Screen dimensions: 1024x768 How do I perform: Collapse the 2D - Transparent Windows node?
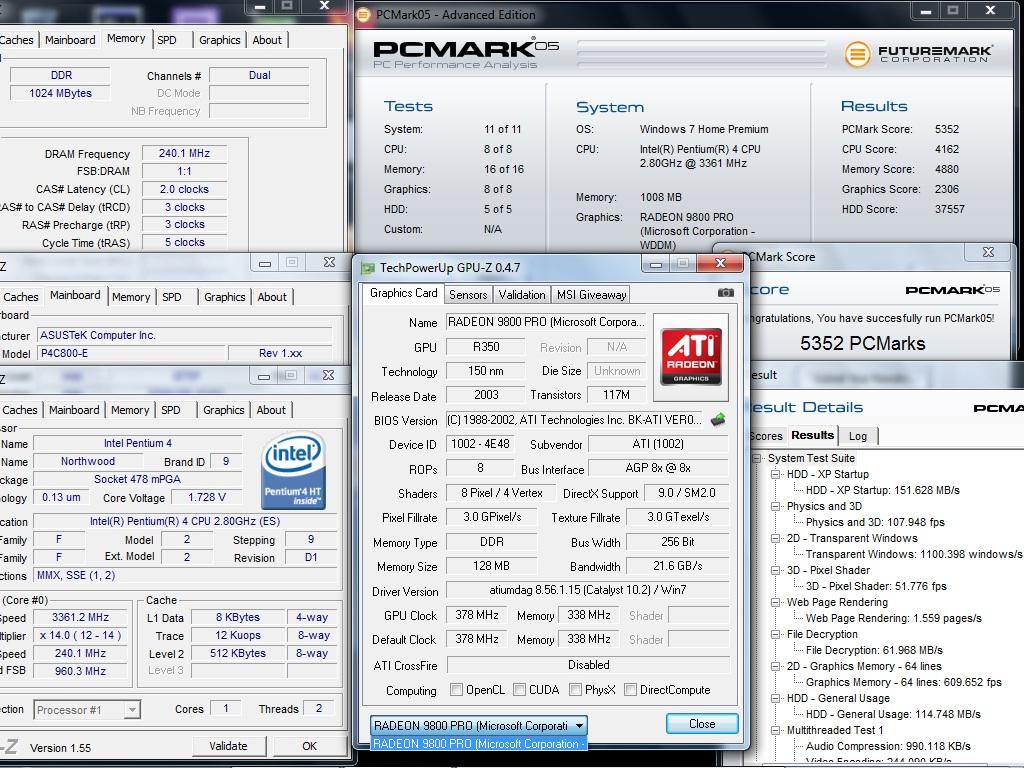point(776,538)
